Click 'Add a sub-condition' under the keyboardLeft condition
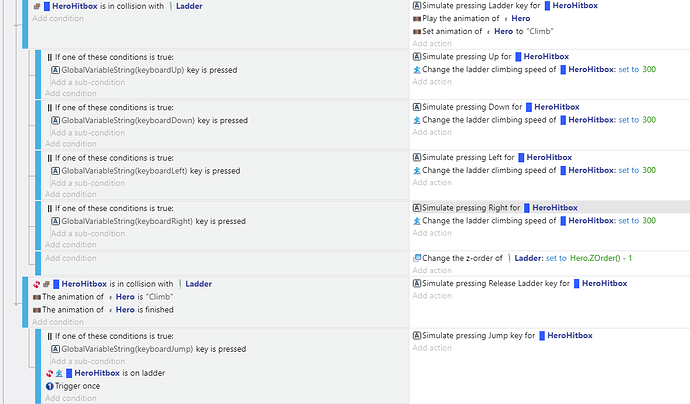The height and width of the screenshot is (404, 690). click(x=88, y=183)
